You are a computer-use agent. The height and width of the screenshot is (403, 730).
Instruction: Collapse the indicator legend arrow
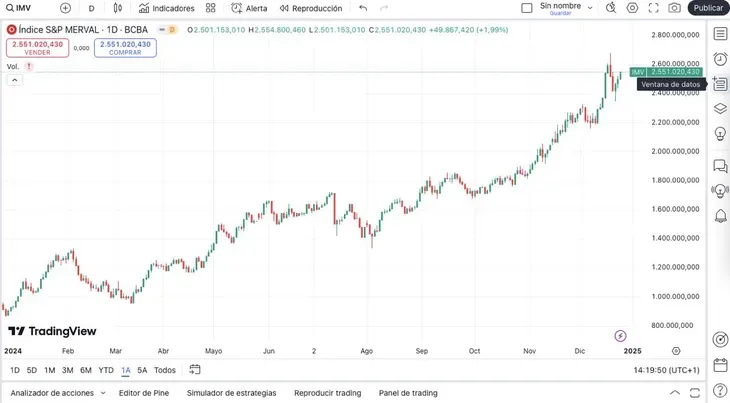click(x=14, y=80)
